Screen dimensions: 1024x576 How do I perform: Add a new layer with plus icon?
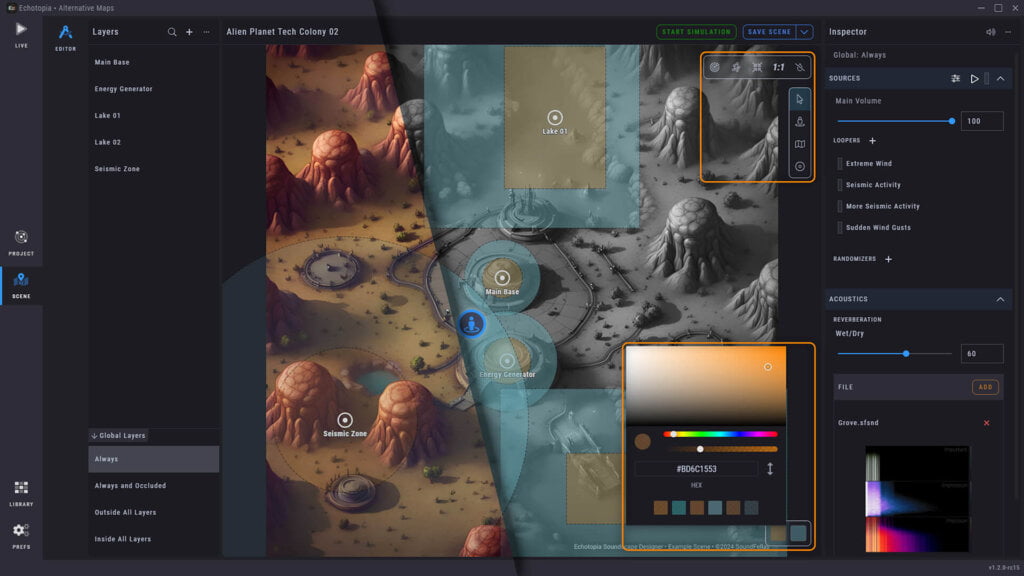[x=189, y=32]
